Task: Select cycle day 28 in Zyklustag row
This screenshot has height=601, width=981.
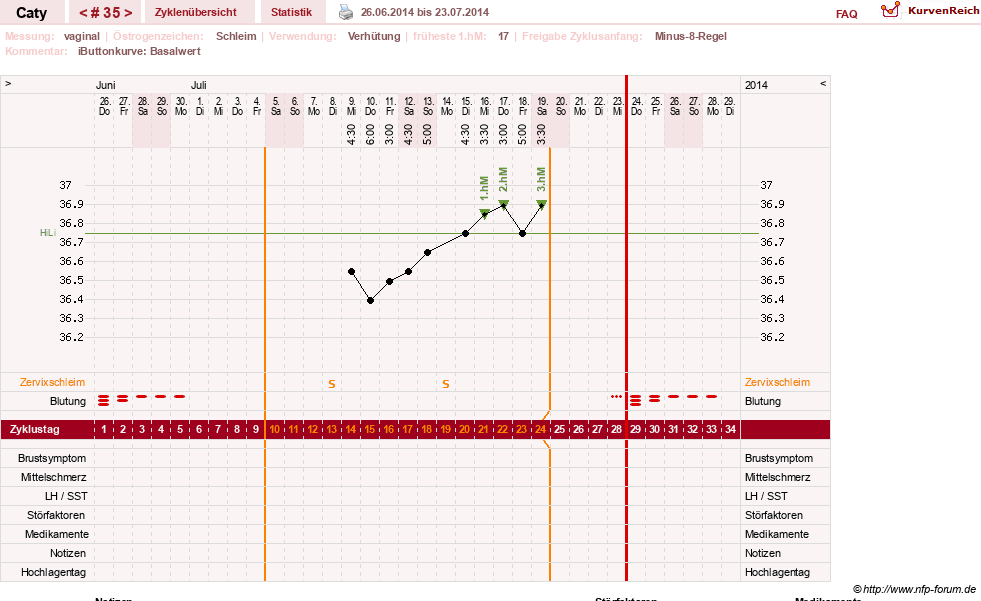Action: coord(616,430)
